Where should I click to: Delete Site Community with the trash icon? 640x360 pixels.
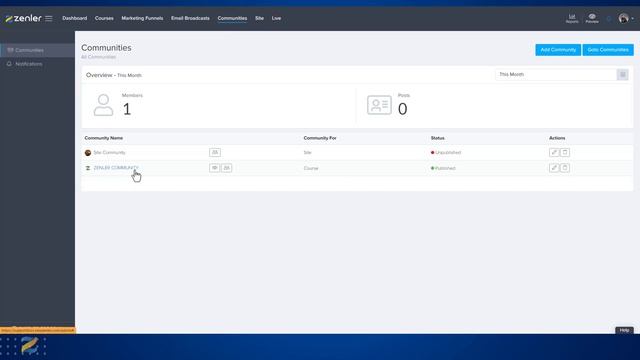point(565,152)
